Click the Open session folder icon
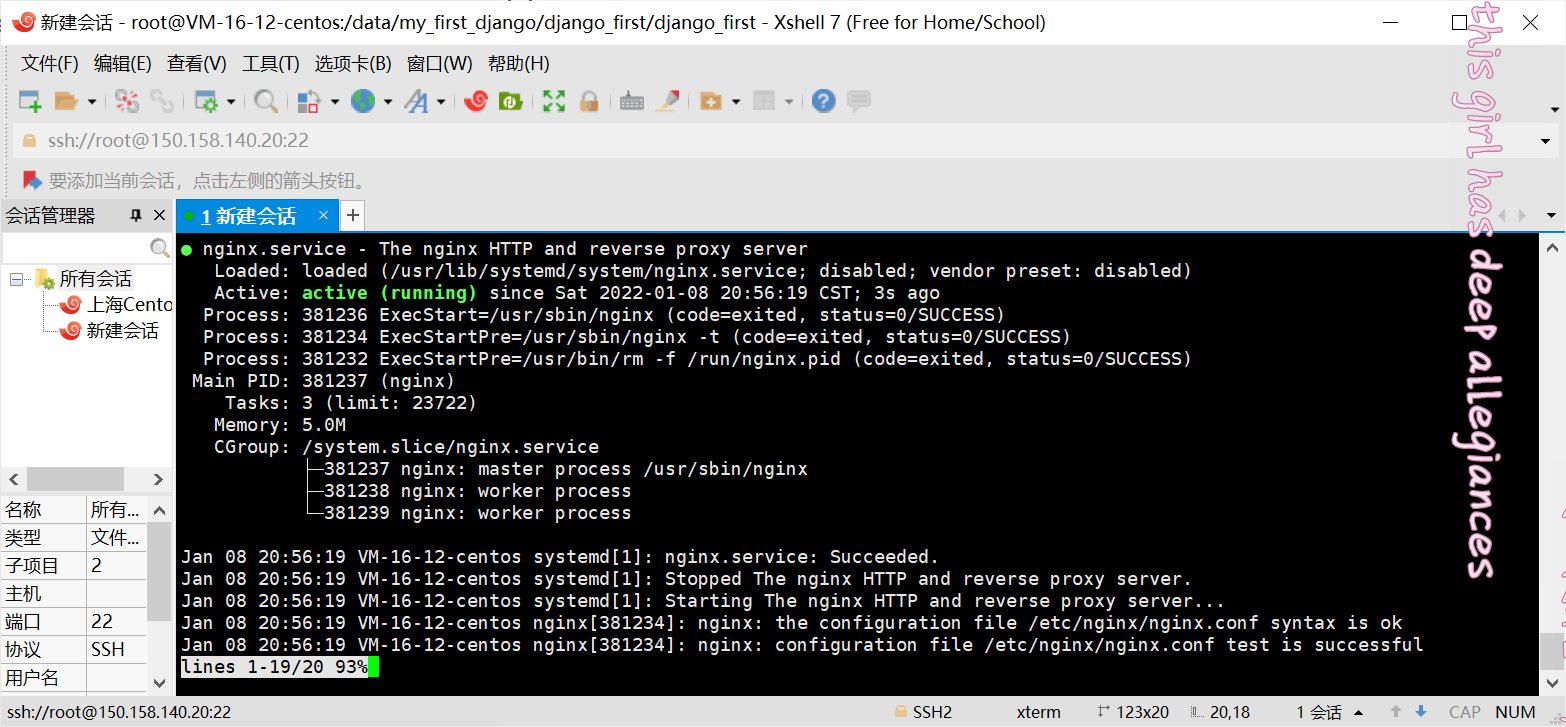 (x=66, y=101)
